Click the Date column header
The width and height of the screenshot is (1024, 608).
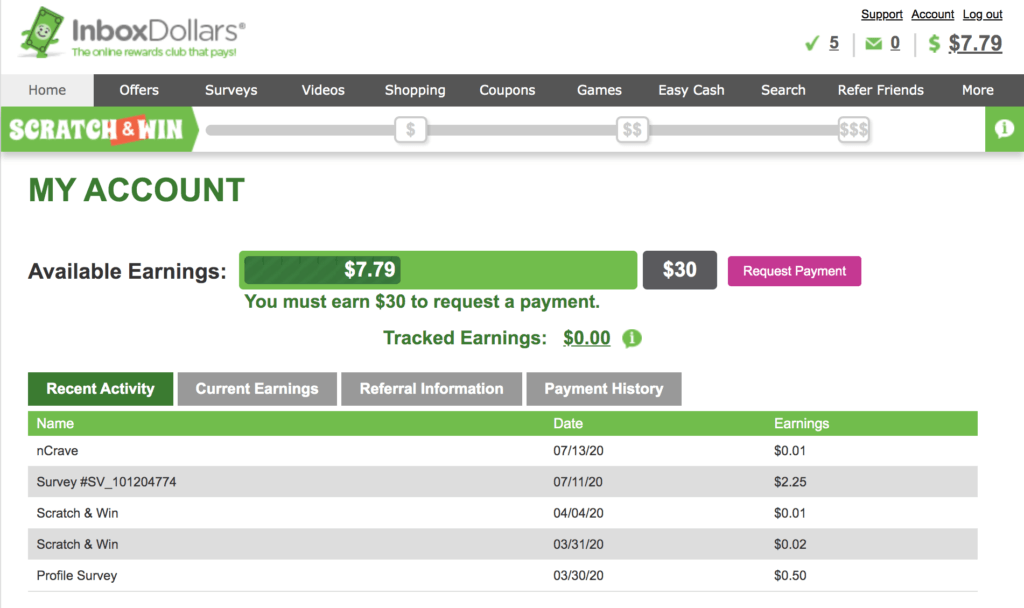point(568,423)
